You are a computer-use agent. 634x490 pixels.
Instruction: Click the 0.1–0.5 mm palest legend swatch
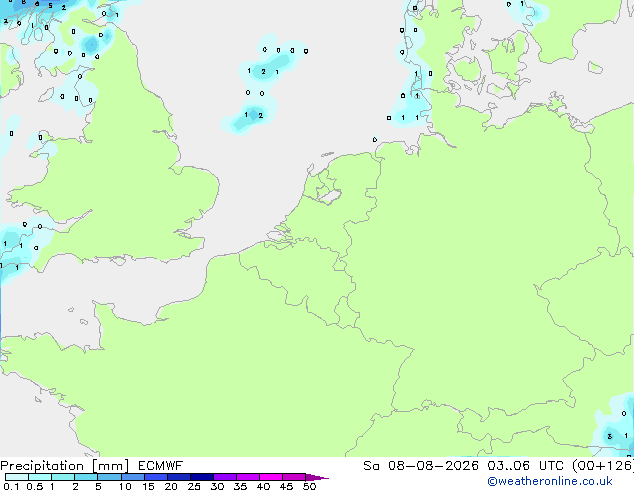pyautogui.click(x=17, y=477)
